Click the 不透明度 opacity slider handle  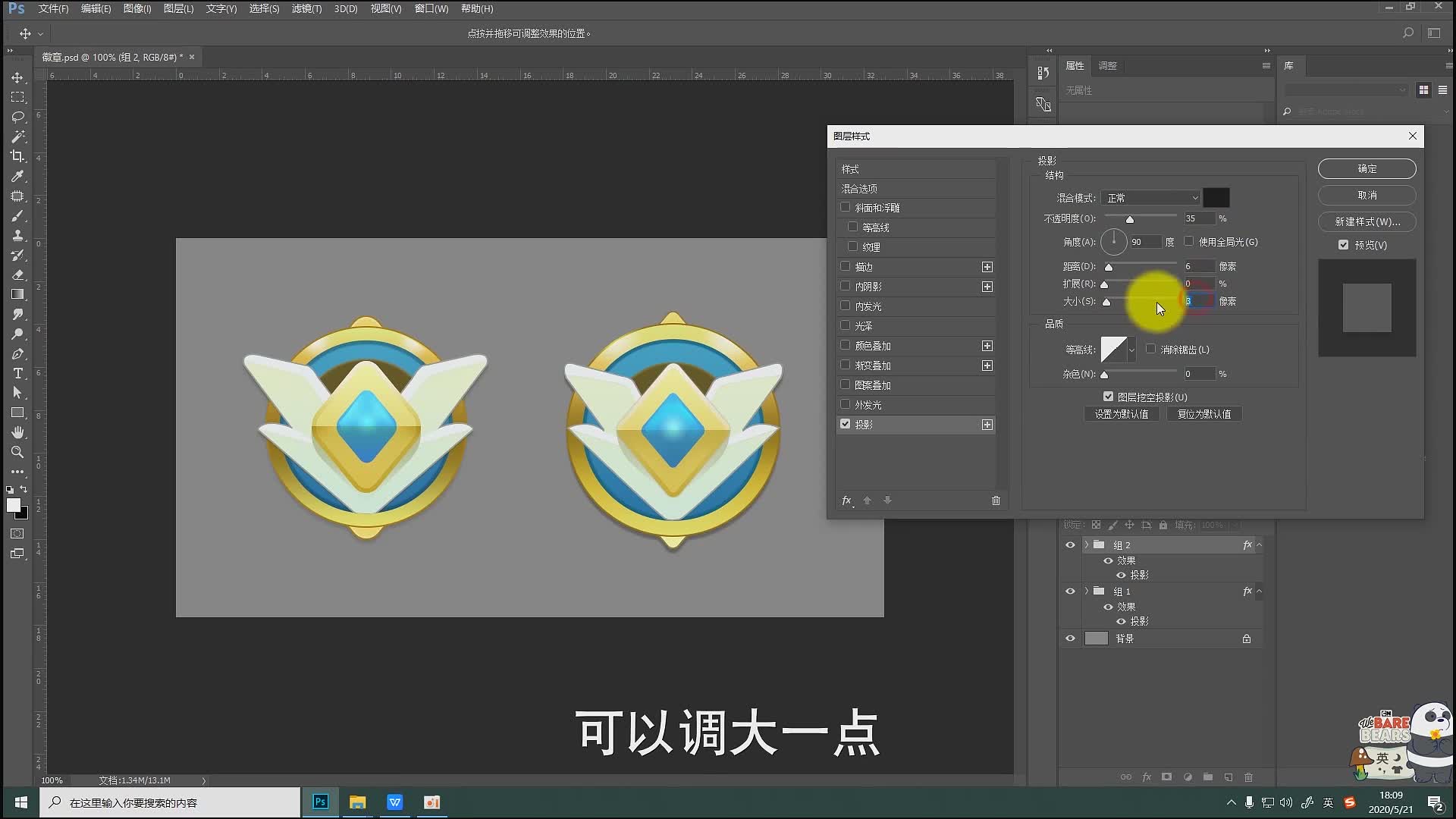[x=1130, y=220]
